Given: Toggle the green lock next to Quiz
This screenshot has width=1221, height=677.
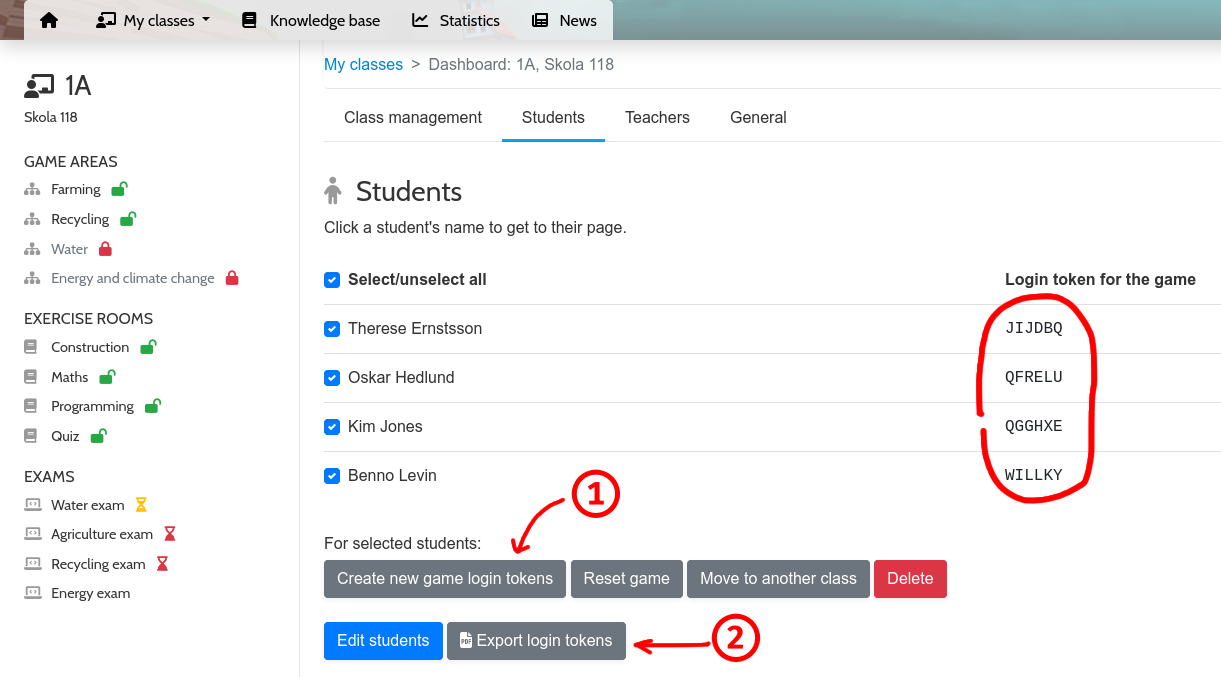Looking at the screenshot, I should pyautogui.click(x=99, y=436).
